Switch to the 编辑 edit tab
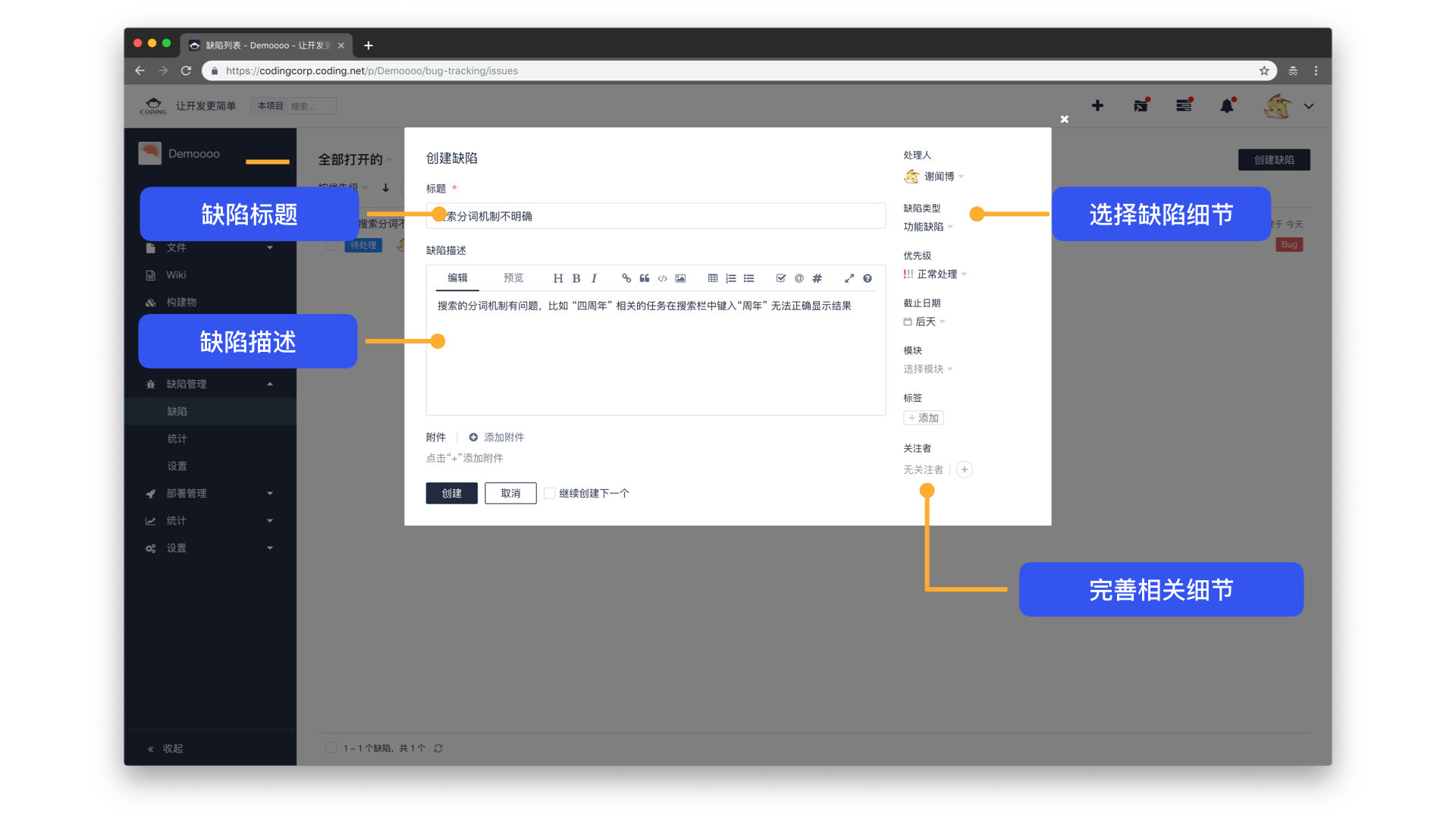The height and width of the screenshot is (819, 1456). point(457,278)
